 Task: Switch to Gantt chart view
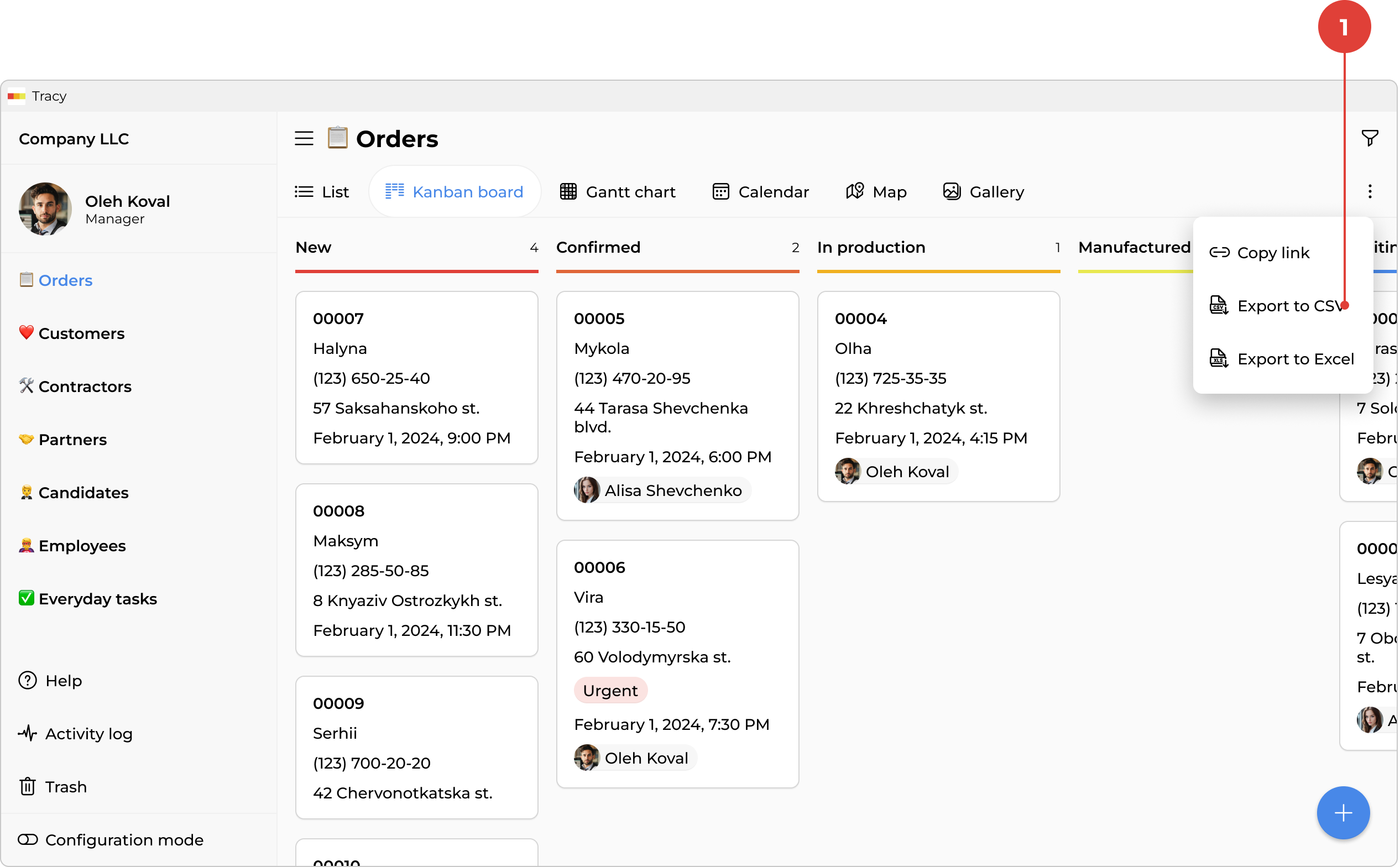pyautogui.click(x=618, y=191)
